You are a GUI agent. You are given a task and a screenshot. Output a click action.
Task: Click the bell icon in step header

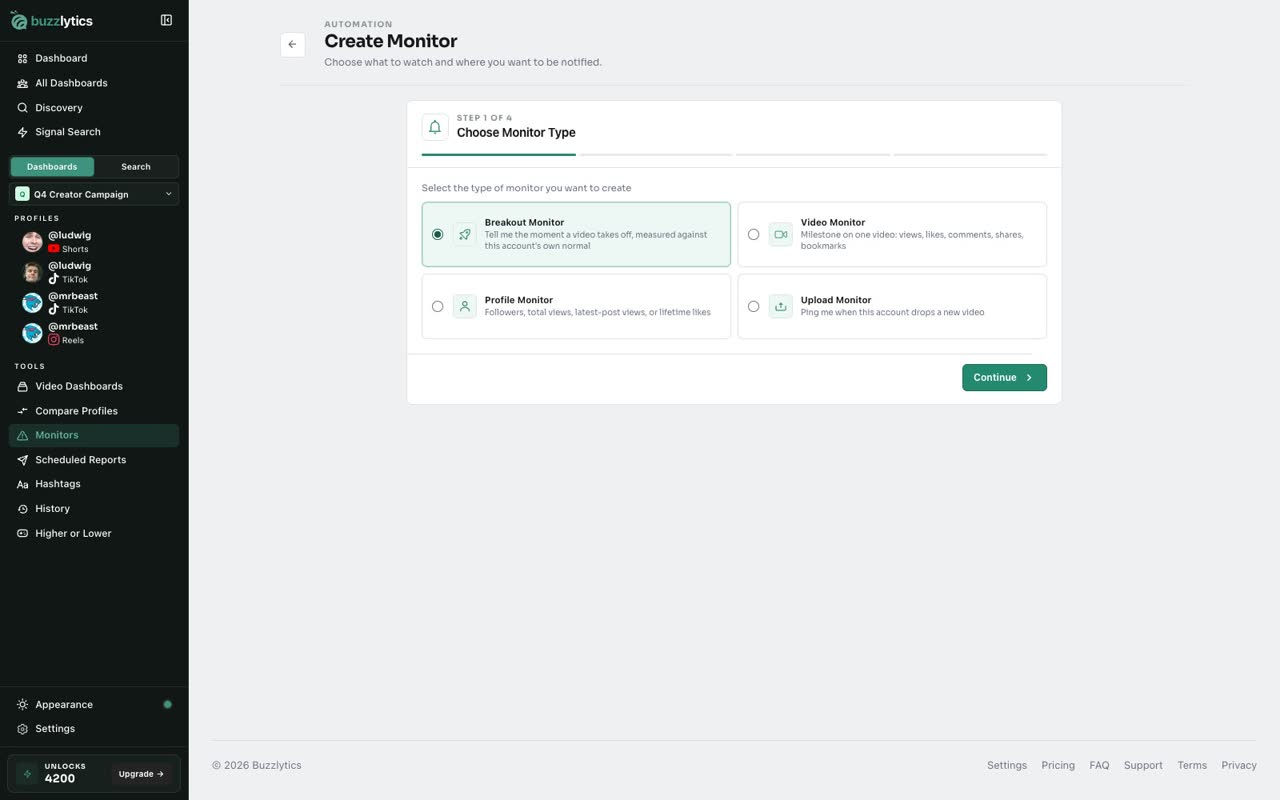point(435,127)
